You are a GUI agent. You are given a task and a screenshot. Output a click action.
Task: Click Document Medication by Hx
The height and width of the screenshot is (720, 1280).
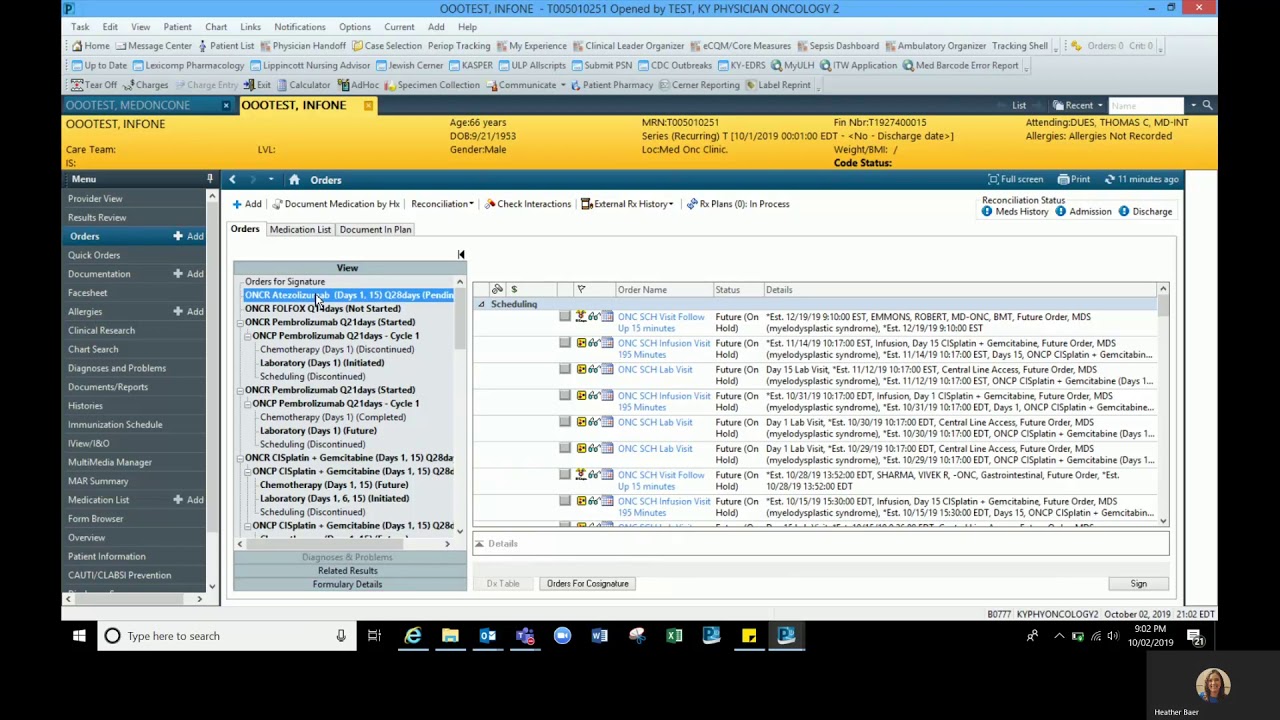coord(336,204)
